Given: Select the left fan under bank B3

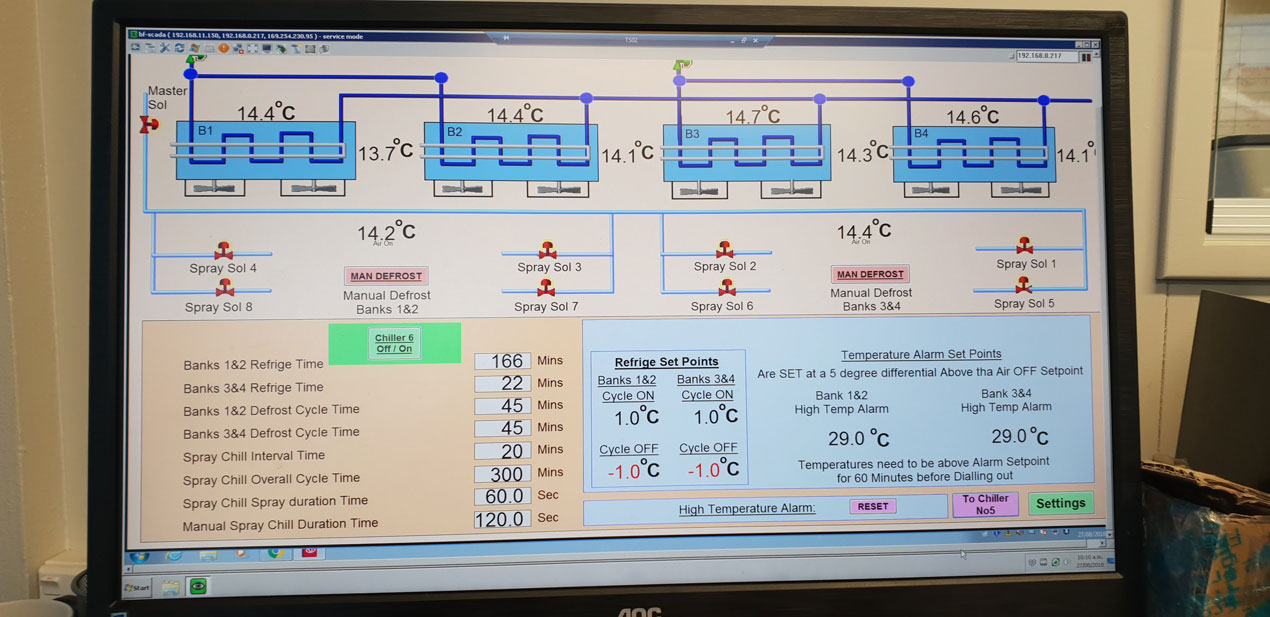Looking at the screenshot, I should tap(699, 189).
